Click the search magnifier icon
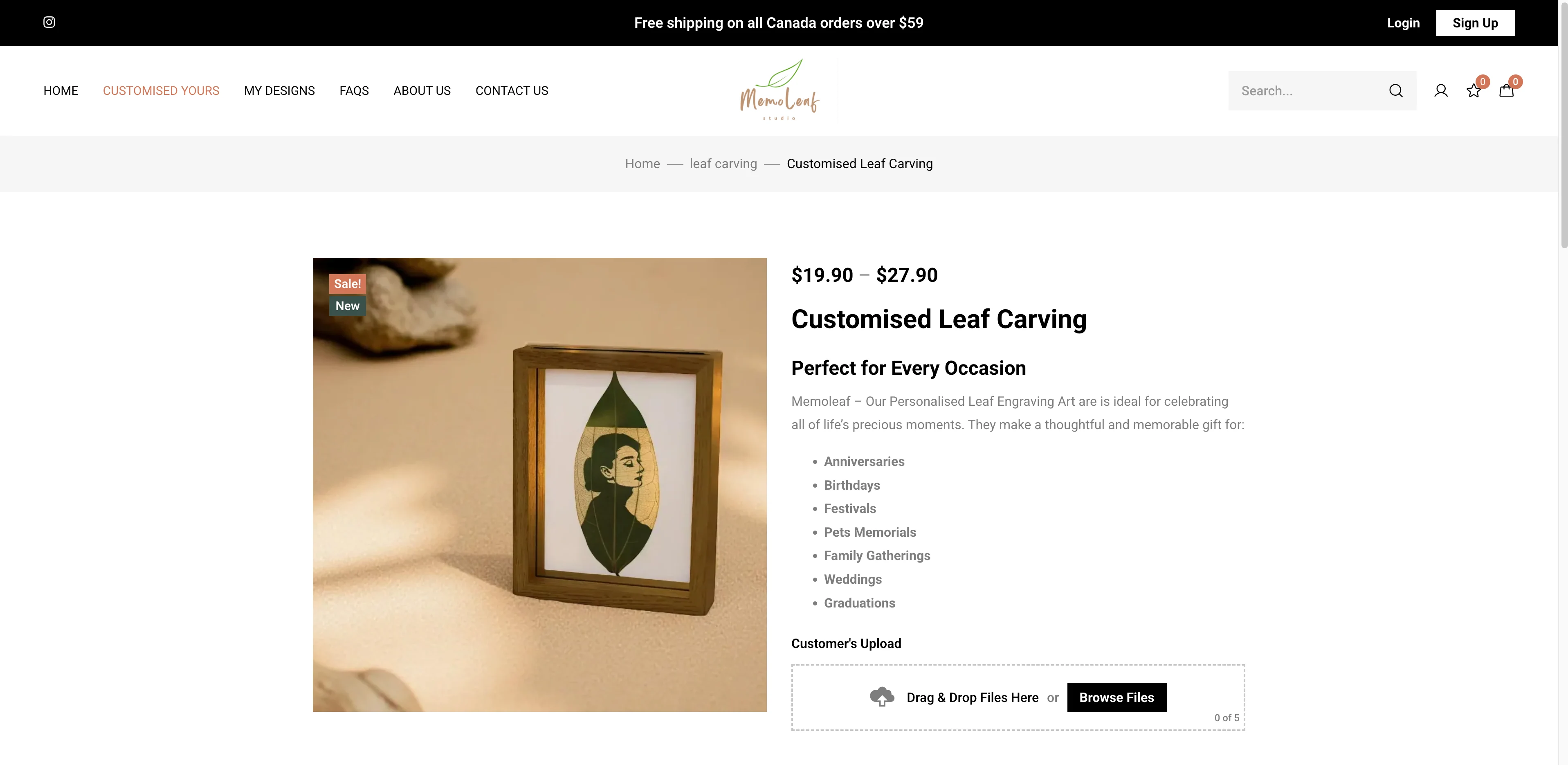1568x765 pixels. pyautogui.click(x=1396, y=91)
